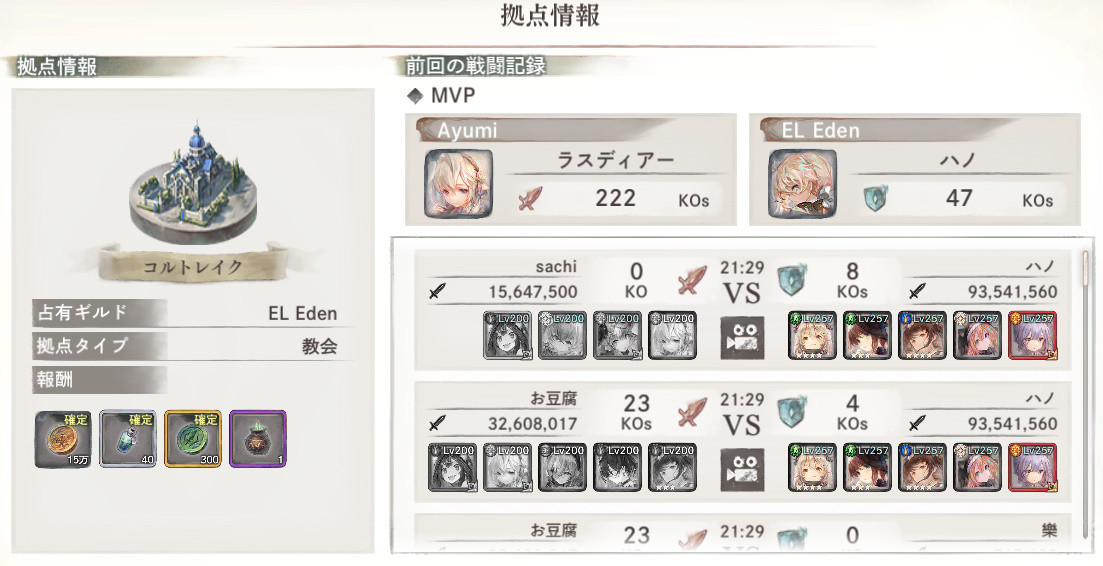The image size is (1103, 566).
Task: Click the 拠点情報 section header on the left
Action: (x=57, y=67)
